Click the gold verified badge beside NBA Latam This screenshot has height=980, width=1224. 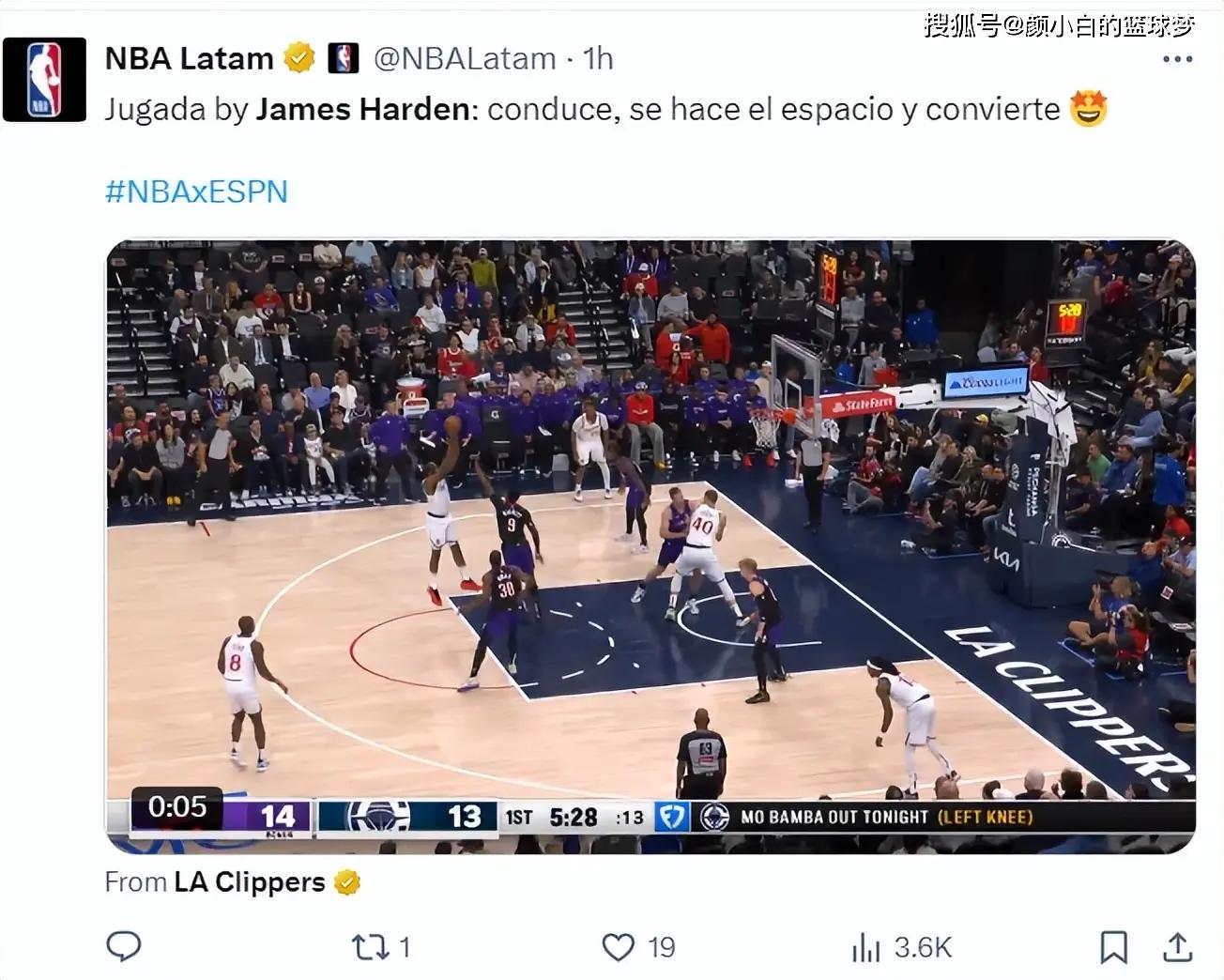tap(299, 59)
